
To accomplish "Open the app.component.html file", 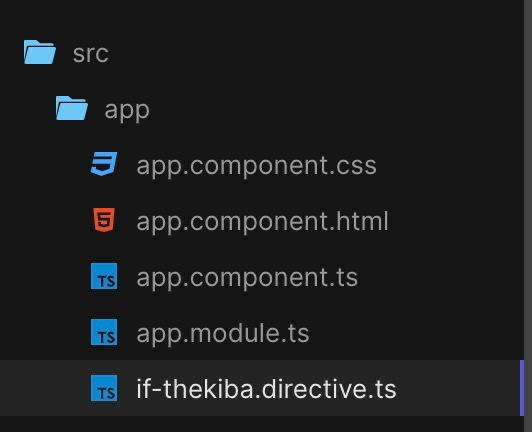I will point(262,222).
